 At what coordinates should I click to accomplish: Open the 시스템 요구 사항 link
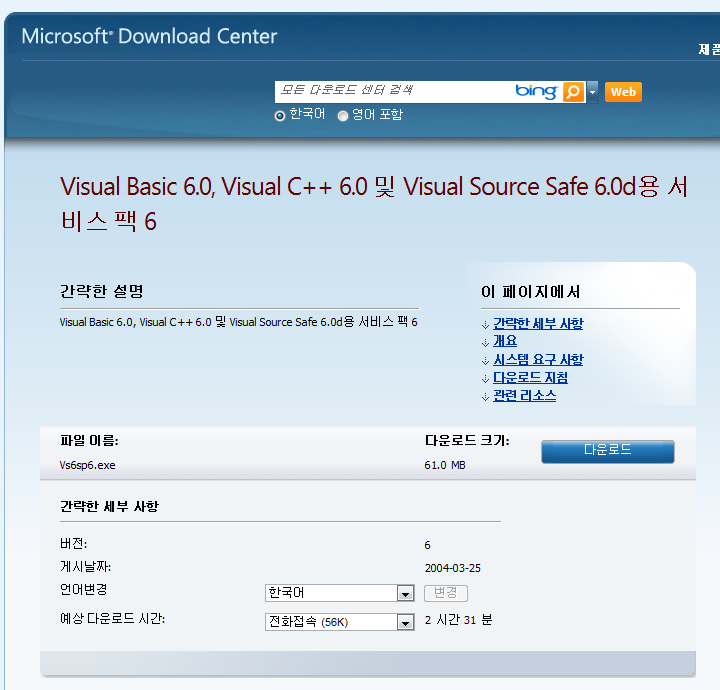pos(538,359)
